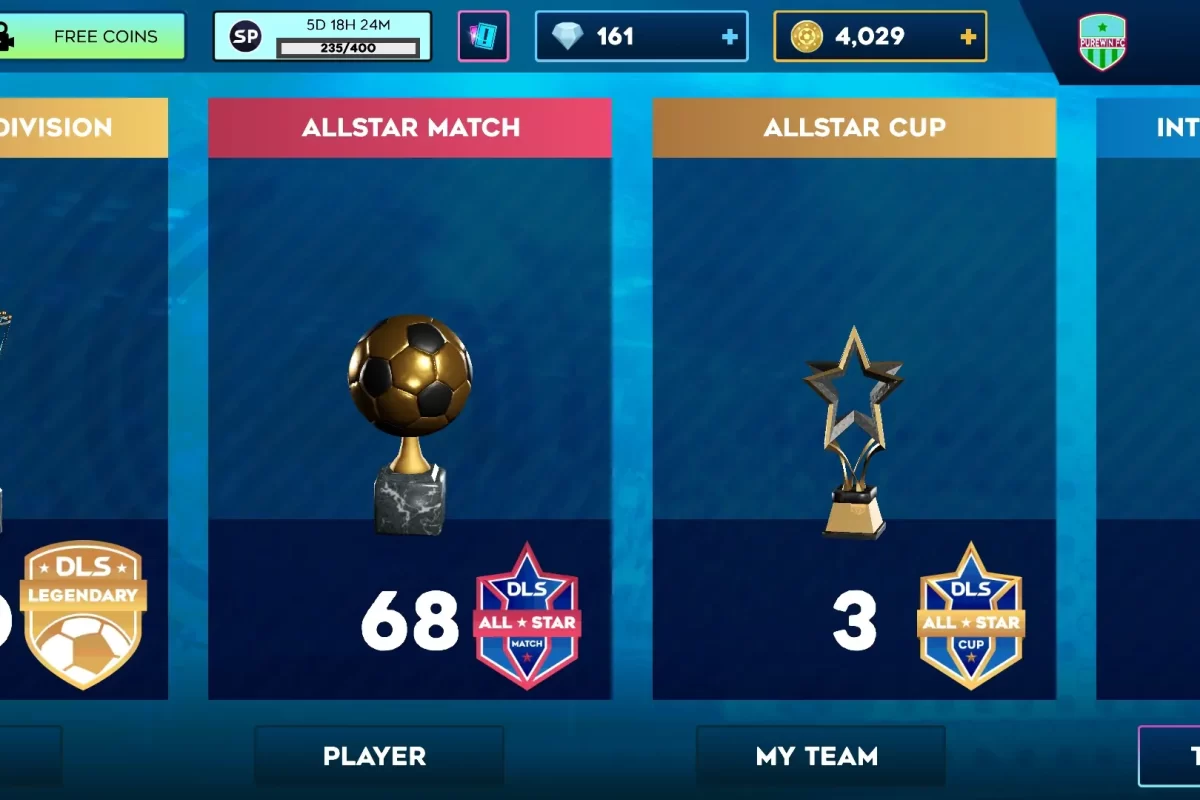Open the Purewin FC club crest
Image resolution: width=1200 pixels, height=800 pixels.
[1103, 42]
